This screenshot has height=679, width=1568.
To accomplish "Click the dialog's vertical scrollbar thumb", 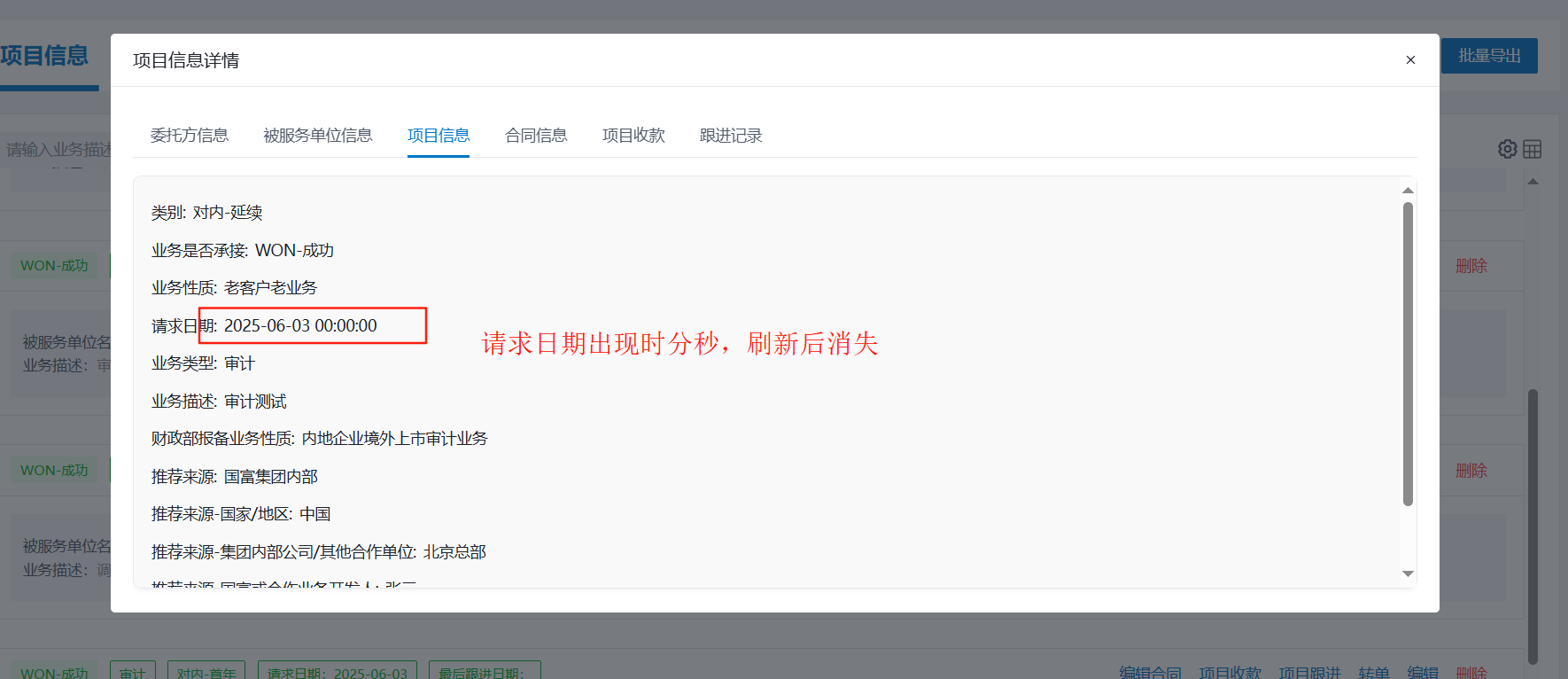I will click(x=1408, y=355).
